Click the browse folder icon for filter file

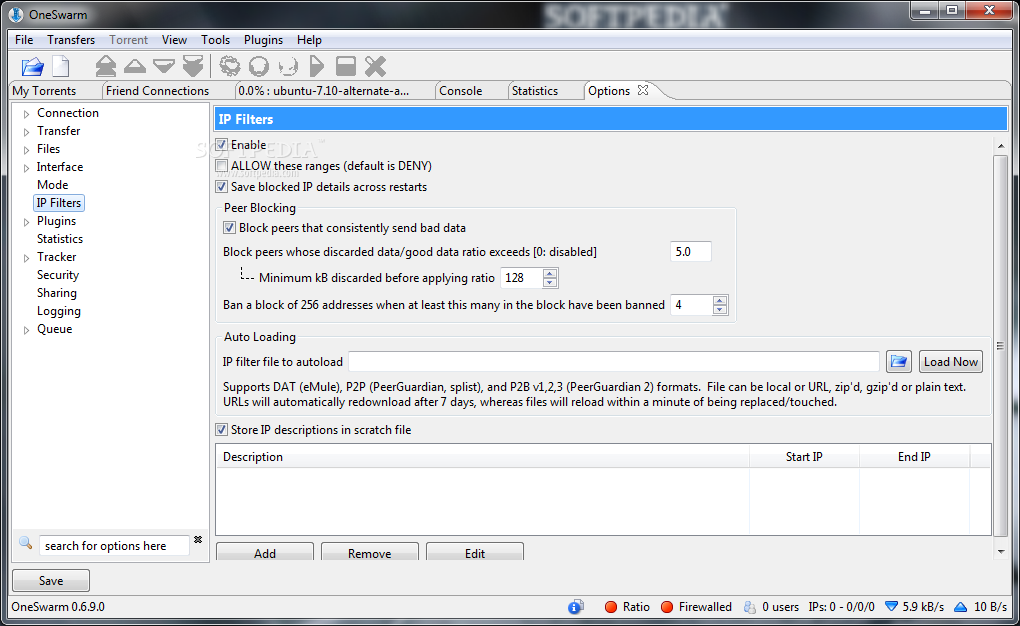(x=898, y=362)
